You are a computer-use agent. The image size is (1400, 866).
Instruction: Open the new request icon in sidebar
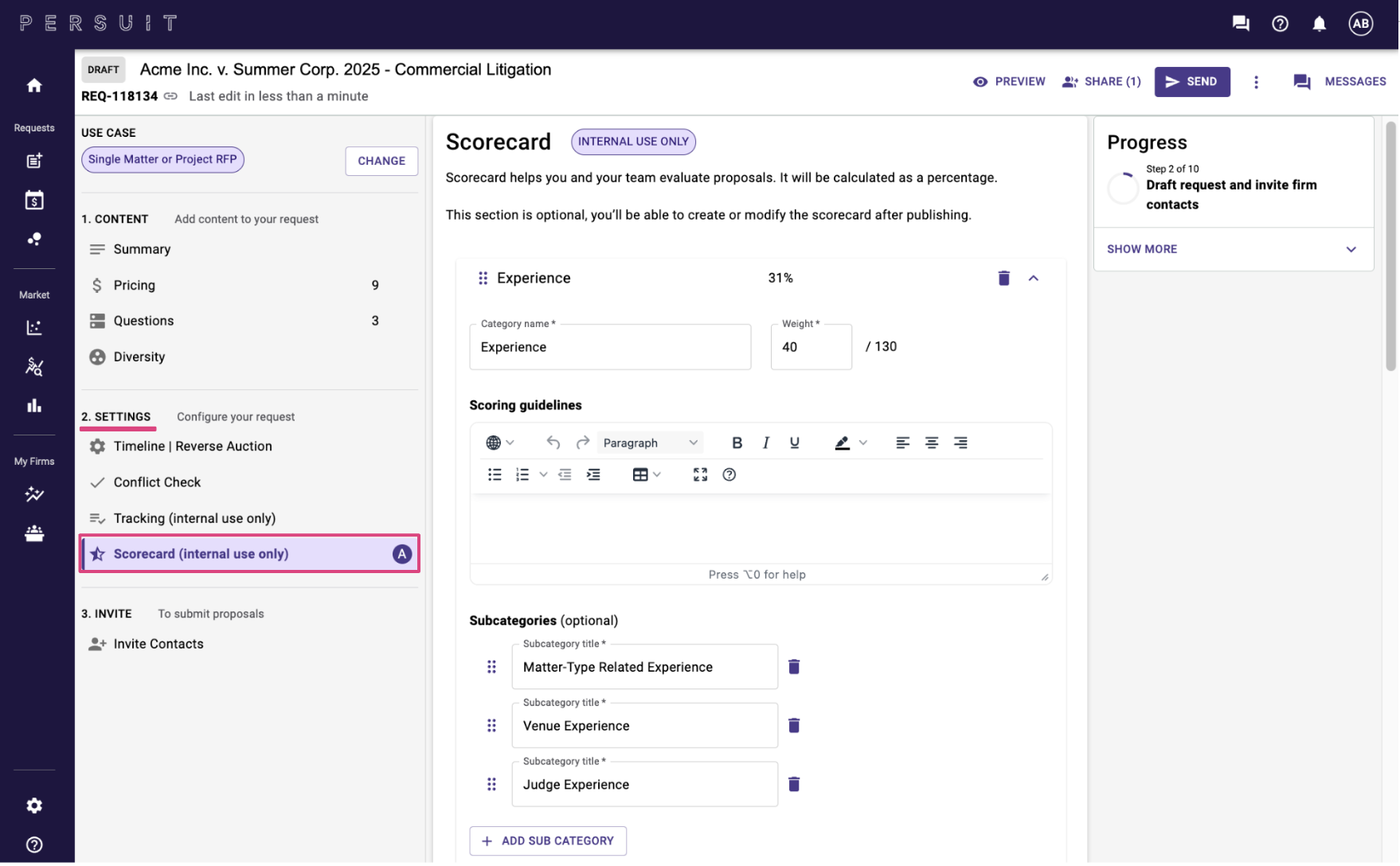click(x=34, y=161)
